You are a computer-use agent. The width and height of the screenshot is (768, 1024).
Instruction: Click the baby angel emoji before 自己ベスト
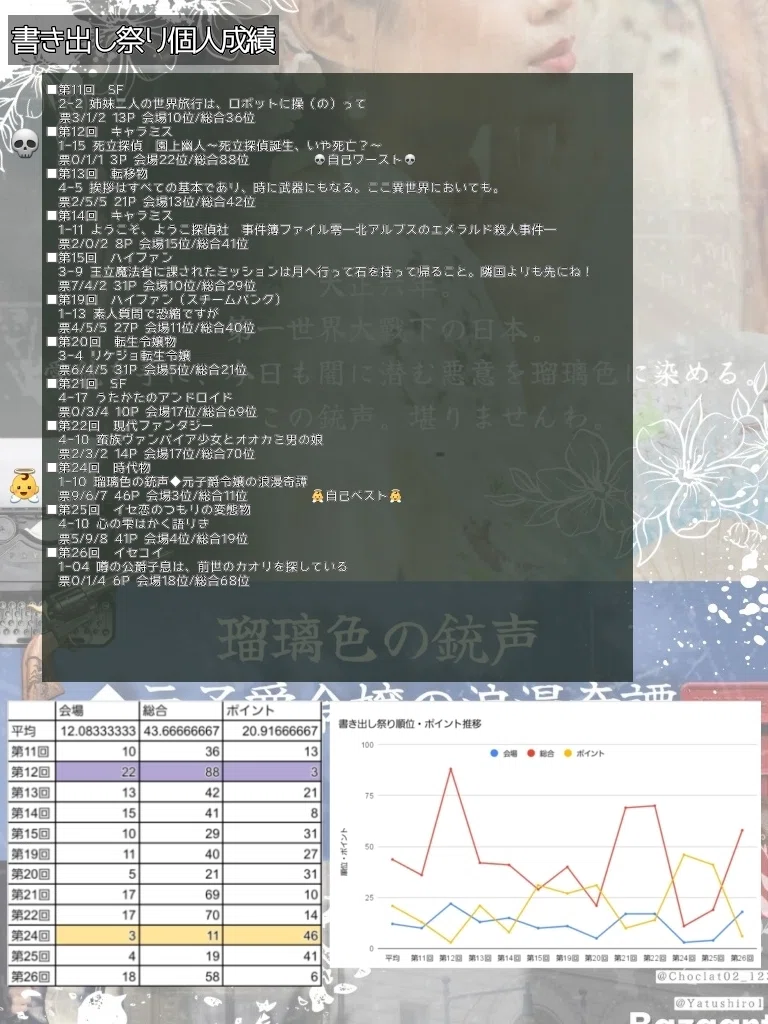click(318, 496)
